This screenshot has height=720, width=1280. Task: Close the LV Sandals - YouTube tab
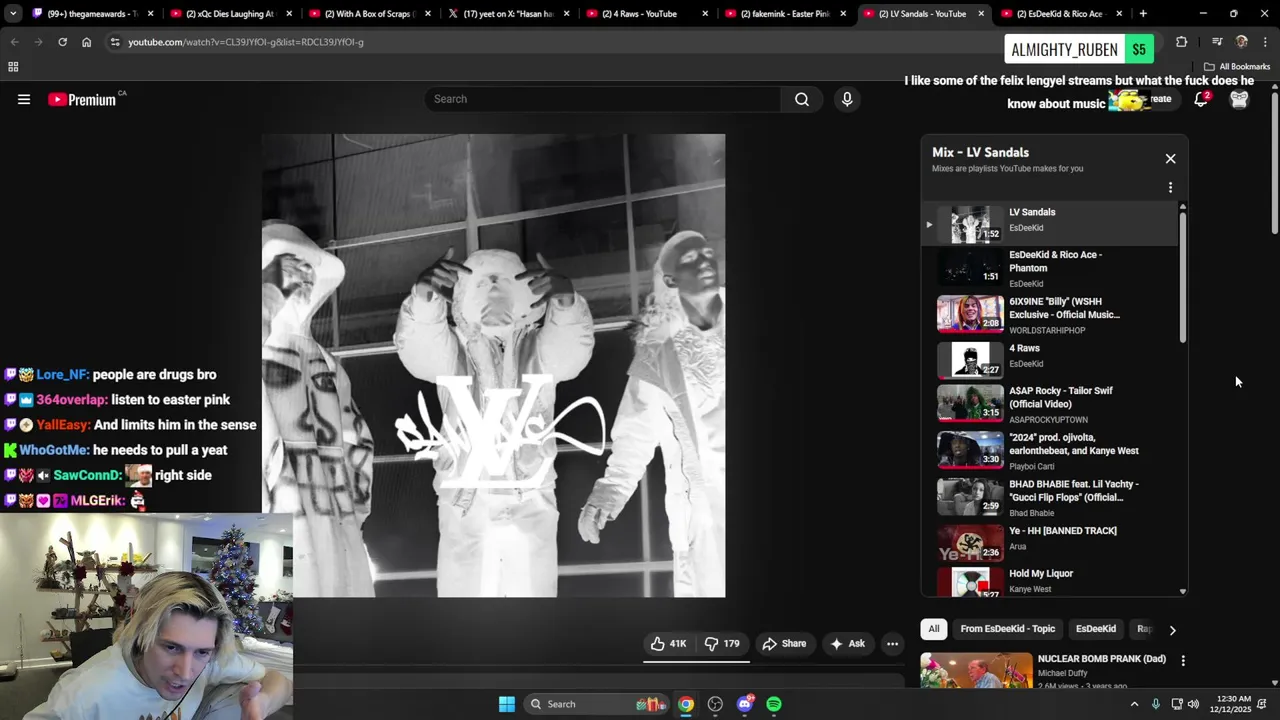point(980,14)
